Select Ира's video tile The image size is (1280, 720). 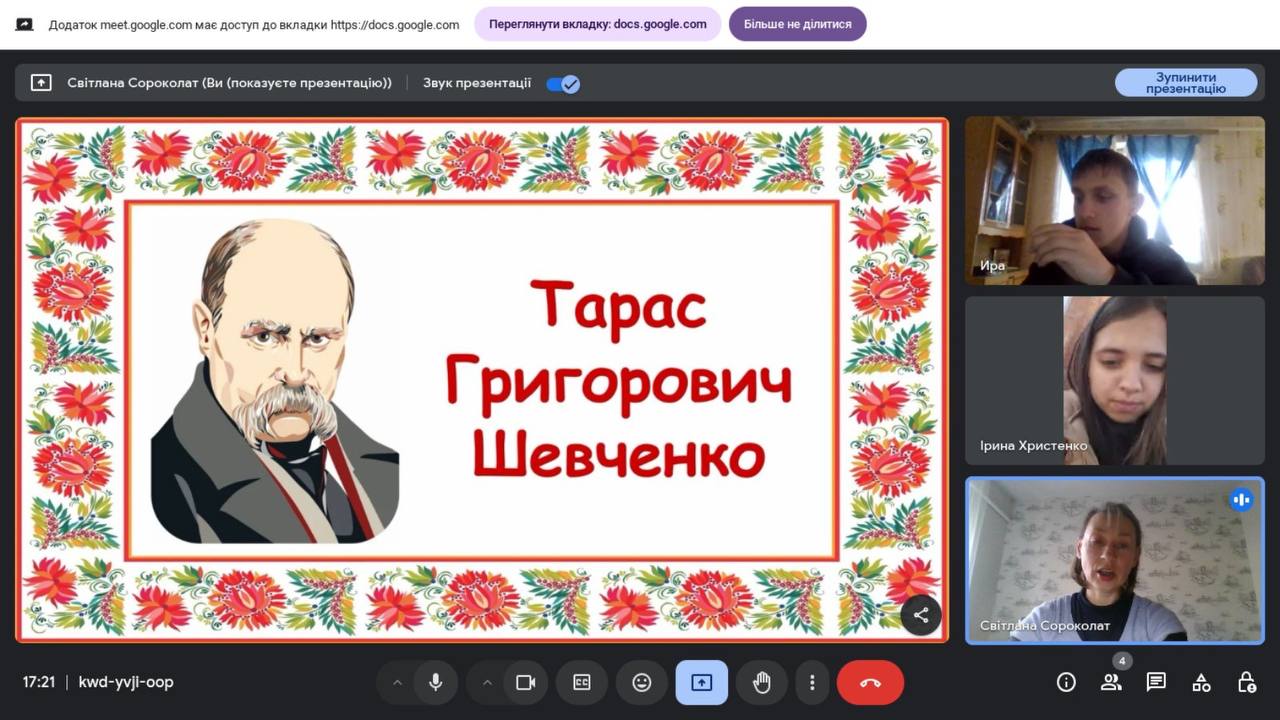click(1115, 200)
